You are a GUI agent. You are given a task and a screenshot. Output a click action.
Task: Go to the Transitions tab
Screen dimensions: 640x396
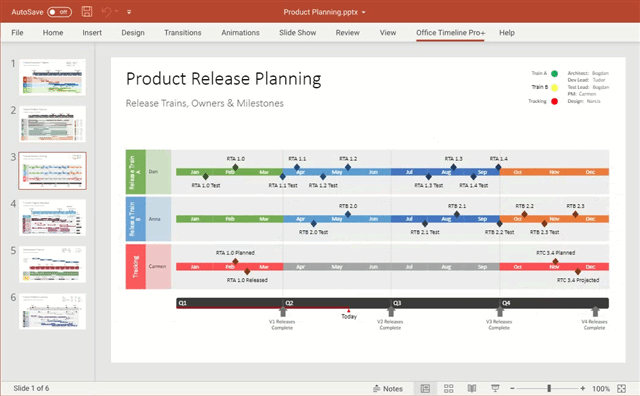pos(182,33)
